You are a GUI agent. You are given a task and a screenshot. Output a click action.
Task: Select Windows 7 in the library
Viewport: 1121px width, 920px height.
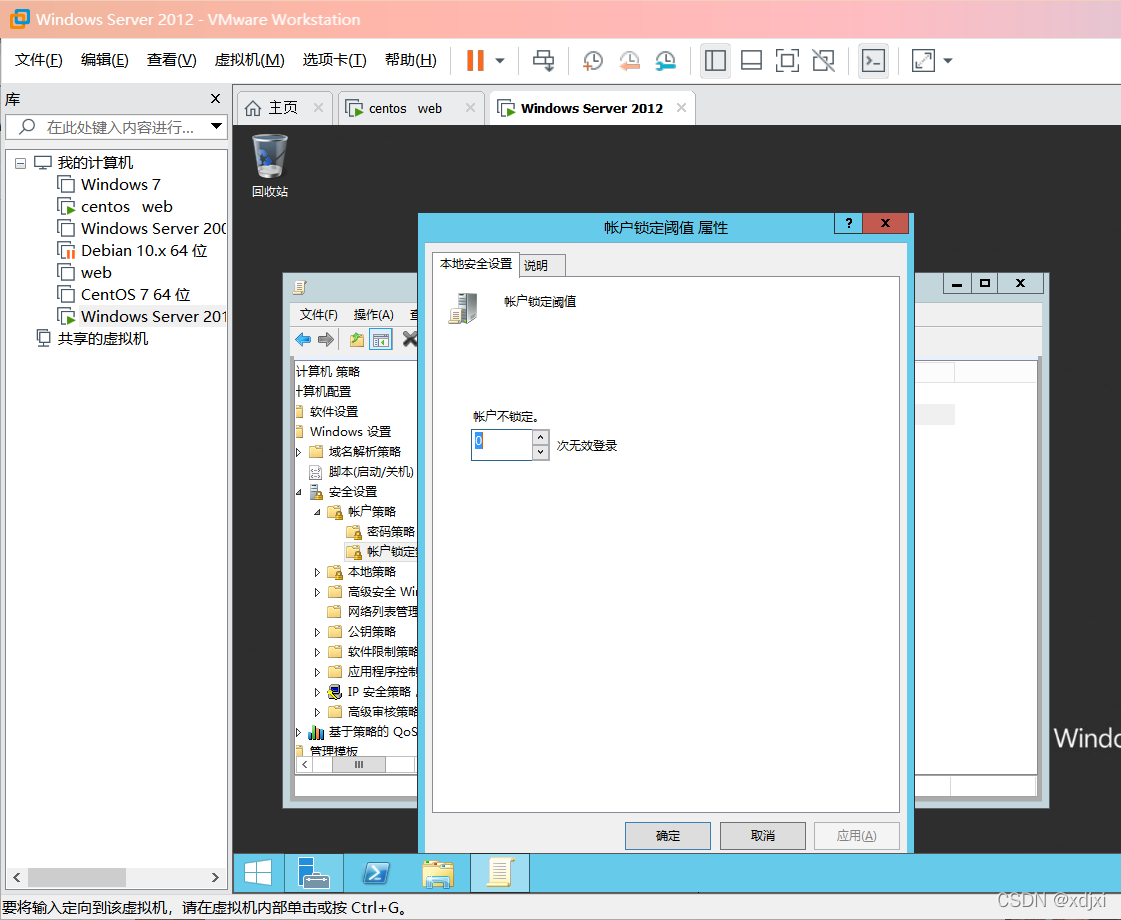click(x=120, y=184)
